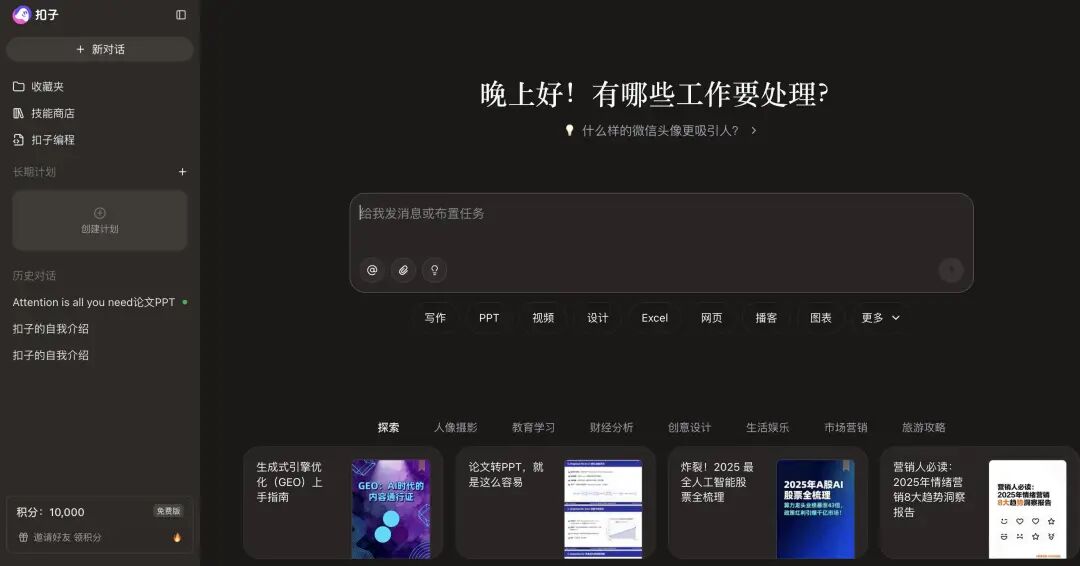
Task: Select the 播客 task chip
Action: (766, 317)
